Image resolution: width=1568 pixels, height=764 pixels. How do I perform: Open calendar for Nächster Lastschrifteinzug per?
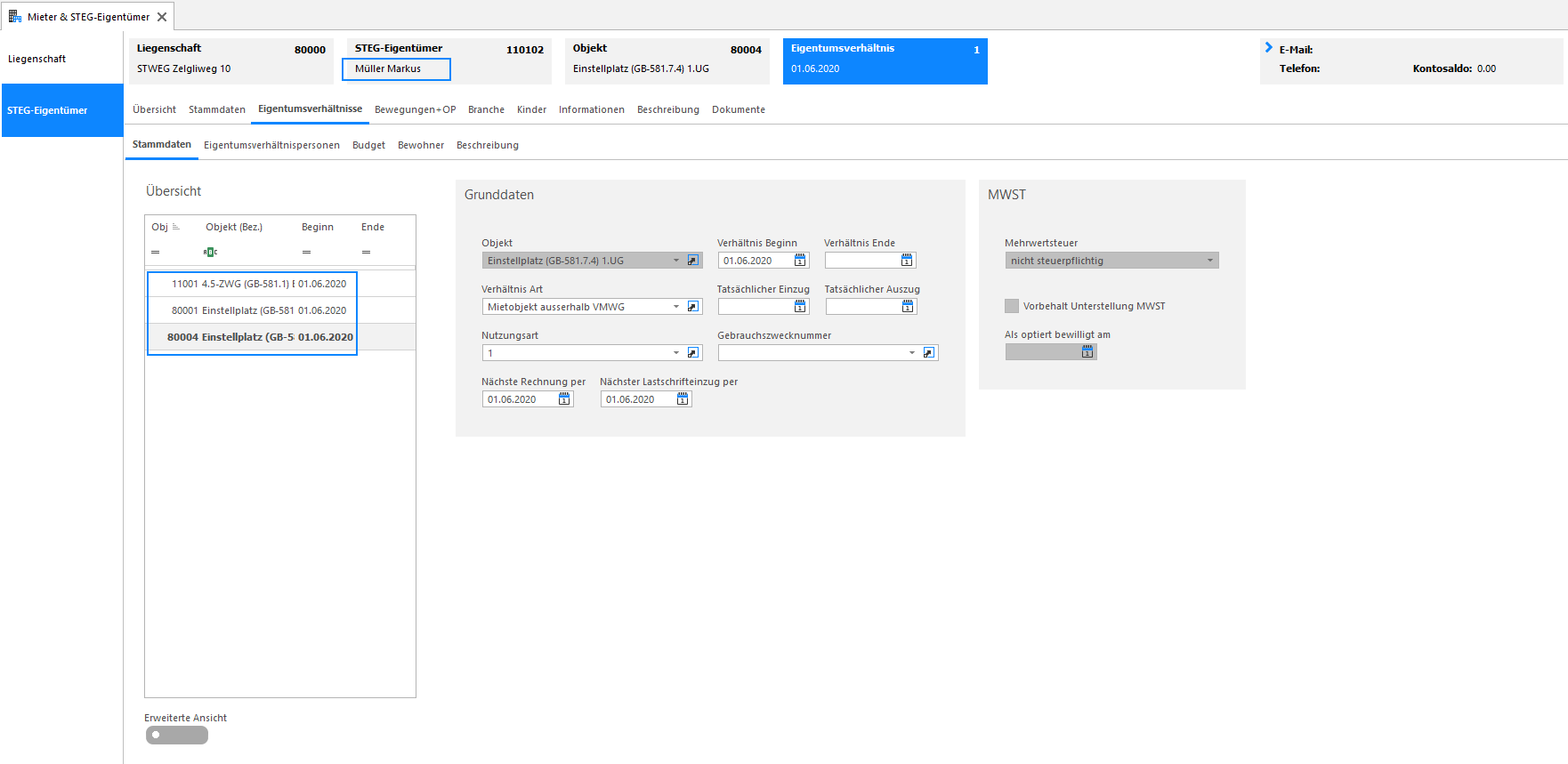(683, 399)
